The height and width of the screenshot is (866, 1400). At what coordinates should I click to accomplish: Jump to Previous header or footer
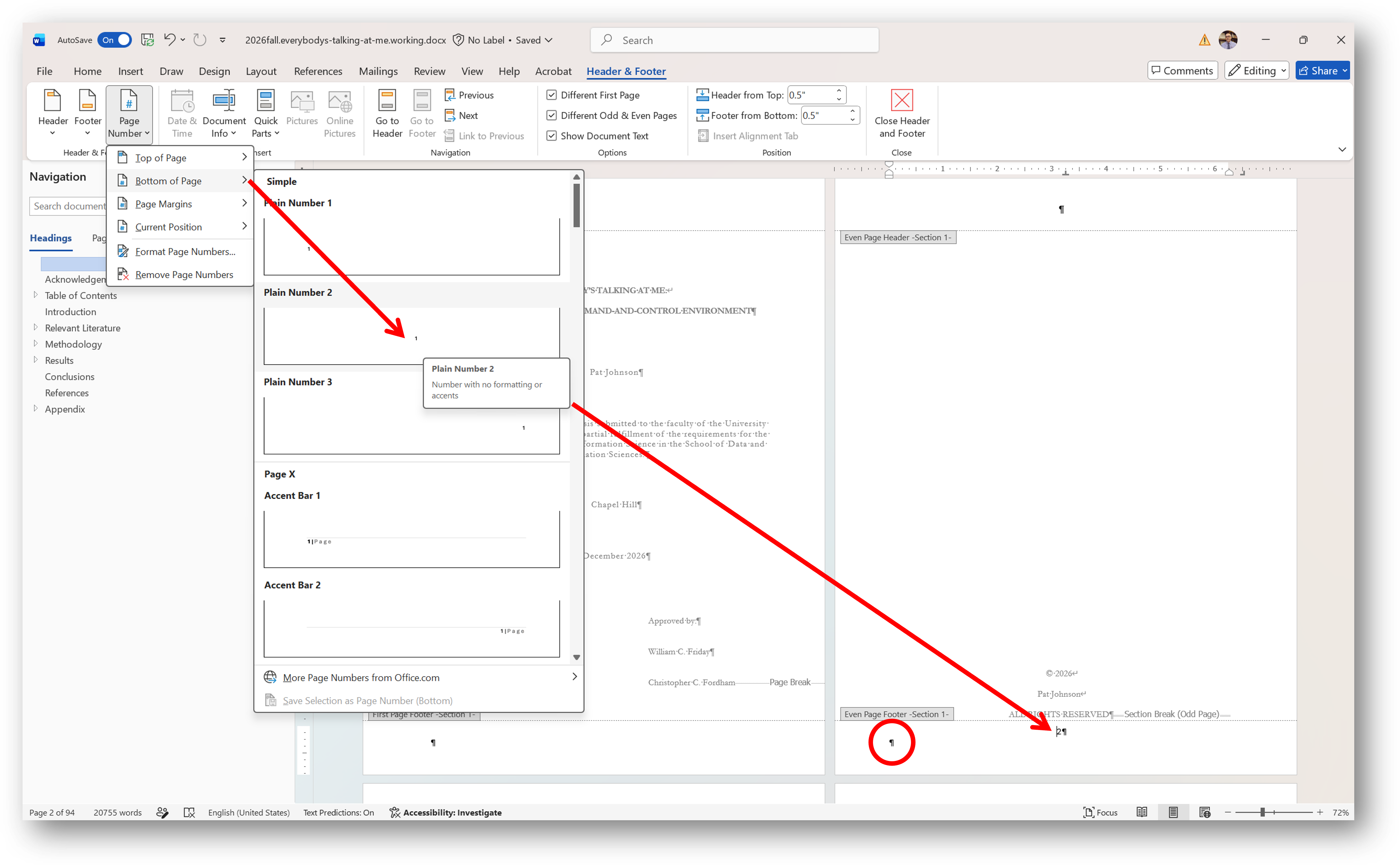tap(469, 95)
